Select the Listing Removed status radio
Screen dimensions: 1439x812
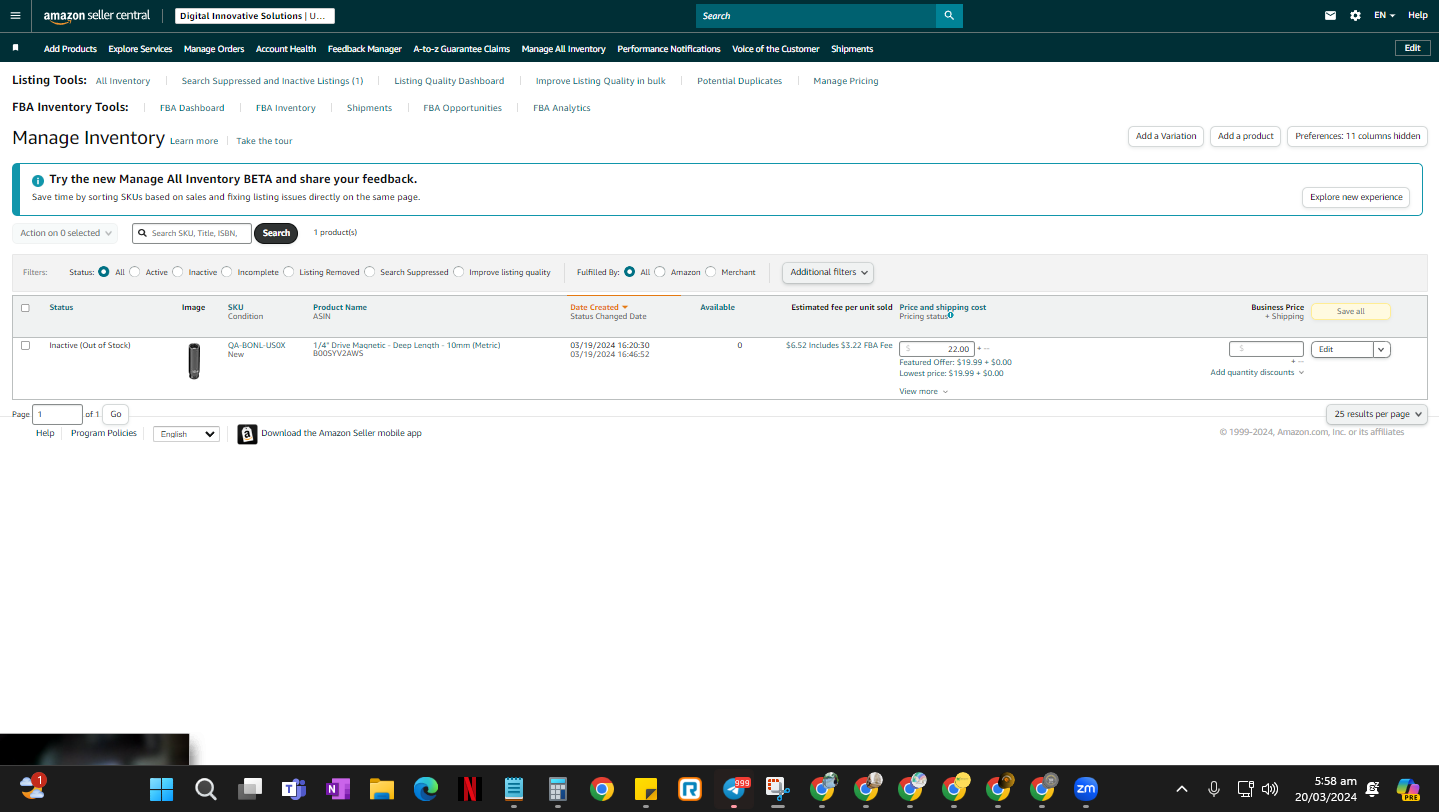click(289, 272)
